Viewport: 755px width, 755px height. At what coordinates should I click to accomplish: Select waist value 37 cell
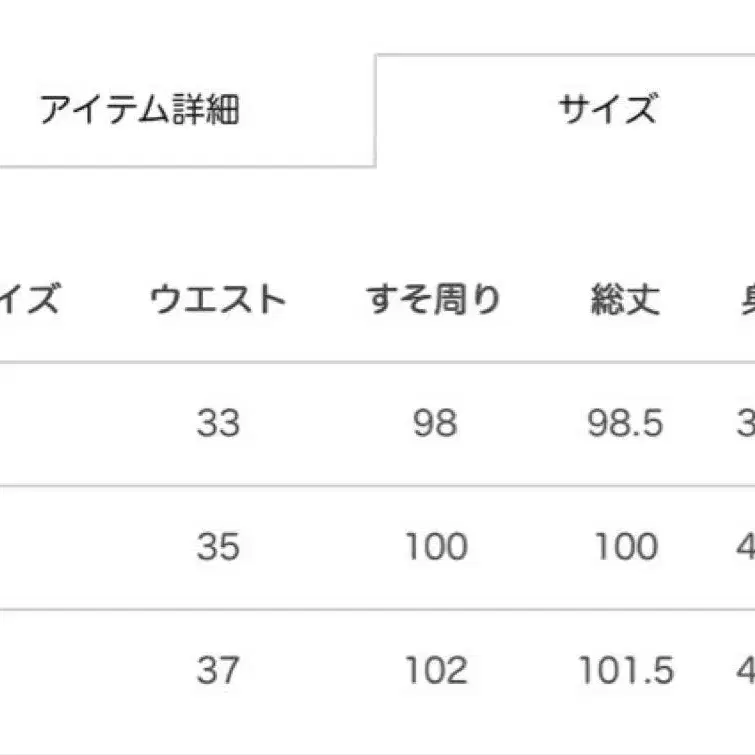pos(218,670)
